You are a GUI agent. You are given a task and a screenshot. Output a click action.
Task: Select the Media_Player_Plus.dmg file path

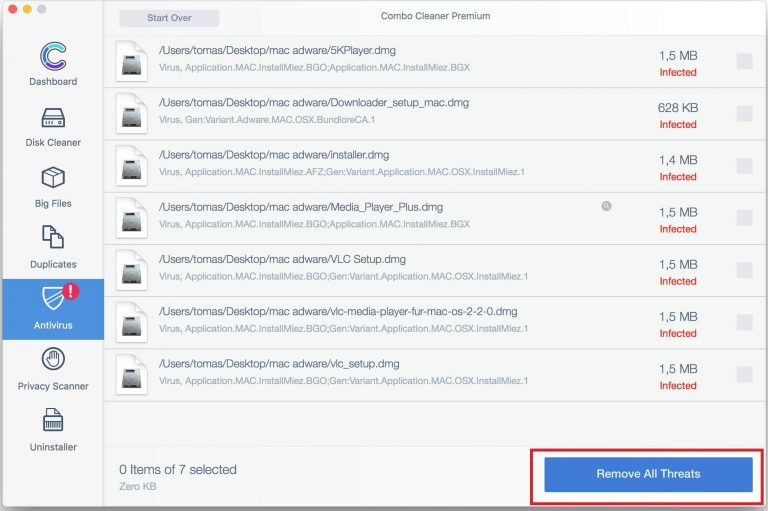coord(301,207)
